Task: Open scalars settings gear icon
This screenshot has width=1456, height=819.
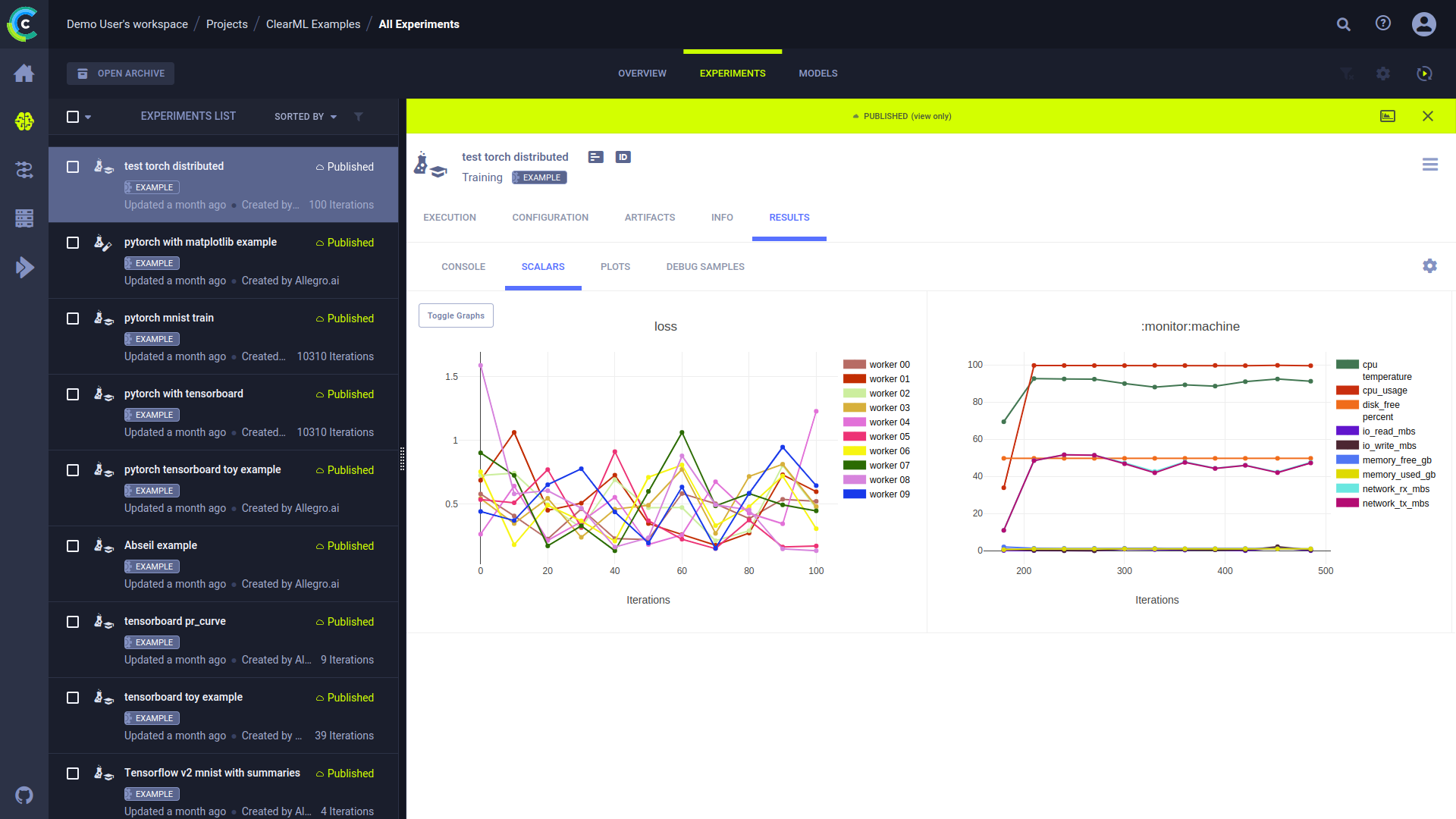Action: coord(1429,266)
